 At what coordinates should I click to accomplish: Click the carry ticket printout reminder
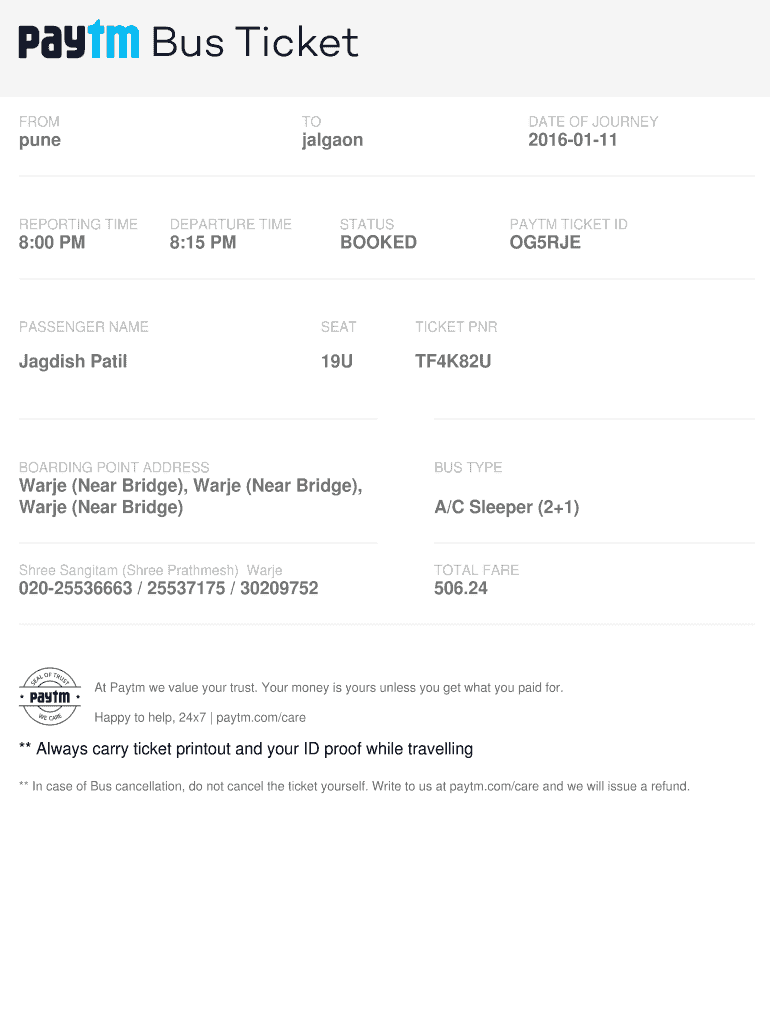(x=246, y=749)
